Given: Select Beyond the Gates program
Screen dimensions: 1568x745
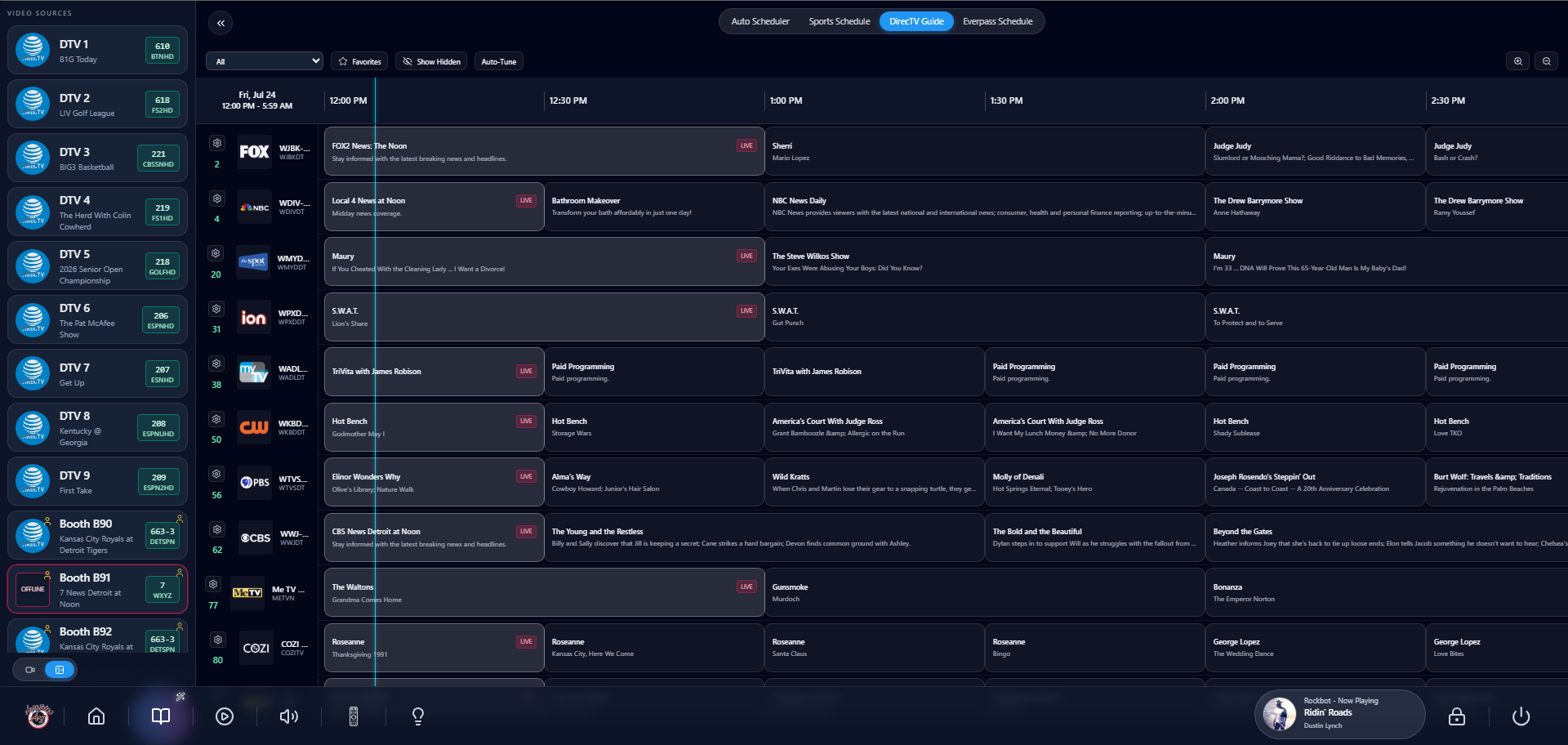Looking at the screenshot, I should [1387, 538].
